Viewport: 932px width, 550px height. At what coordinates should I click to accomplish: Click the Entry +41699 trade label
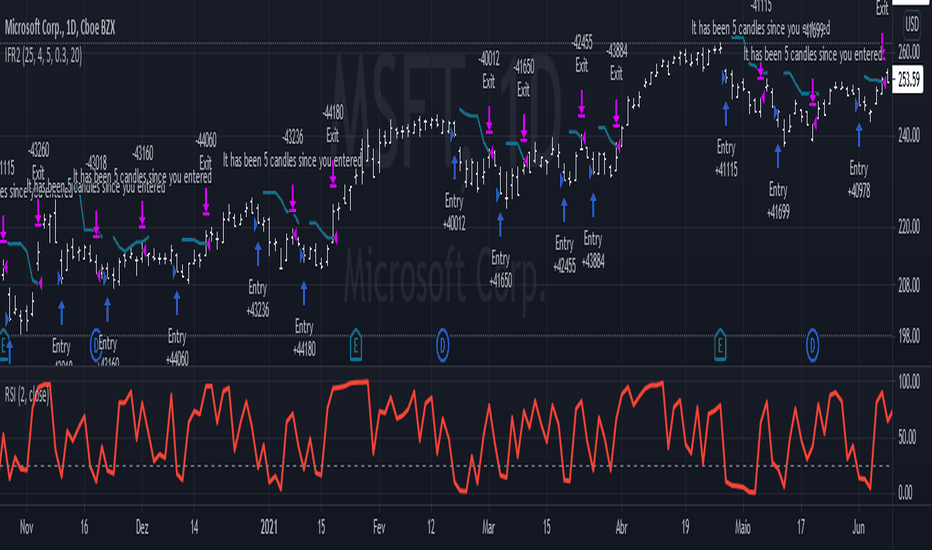(778, 201)
